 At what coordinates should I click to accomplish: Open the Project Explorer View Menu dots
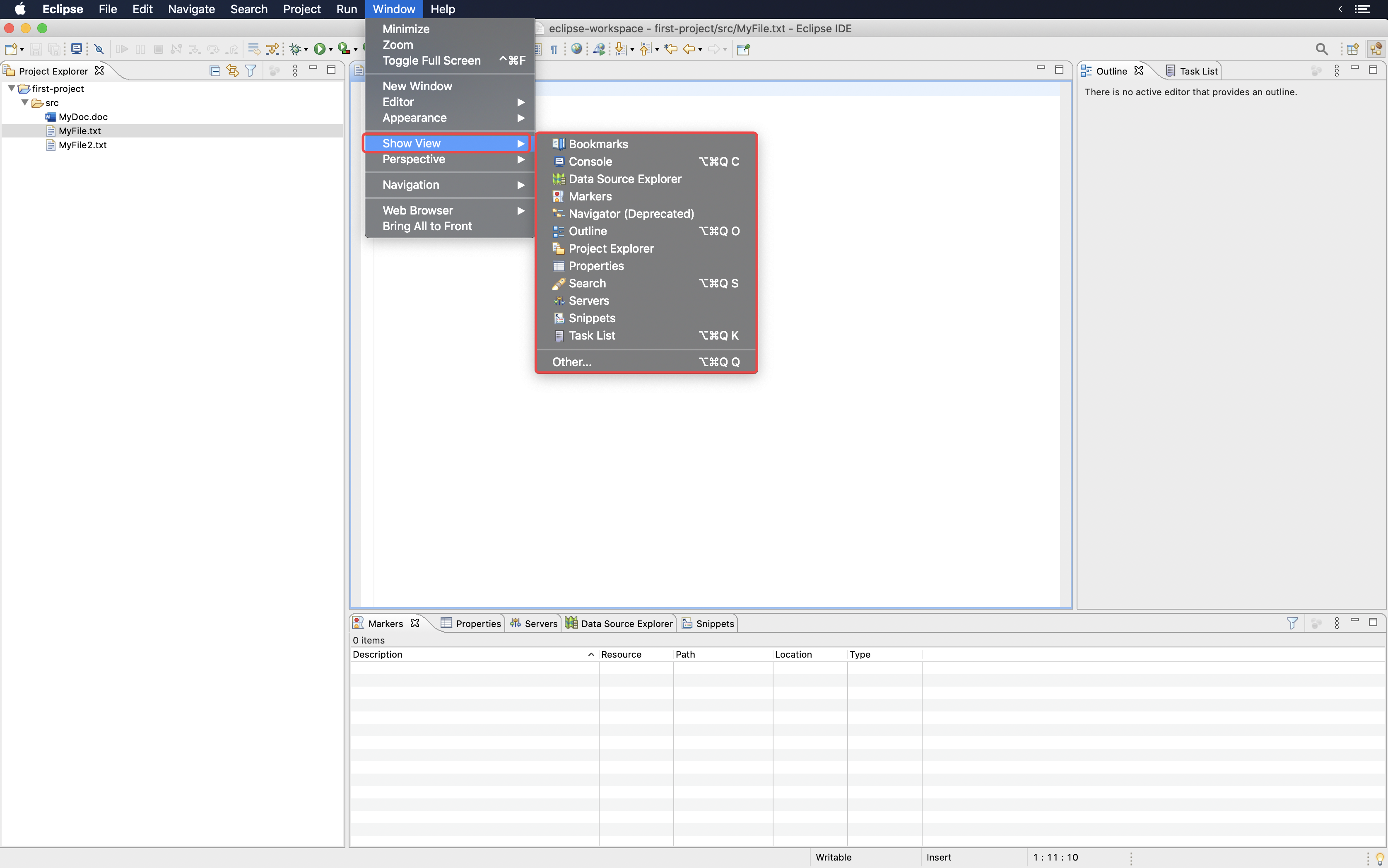295,71
